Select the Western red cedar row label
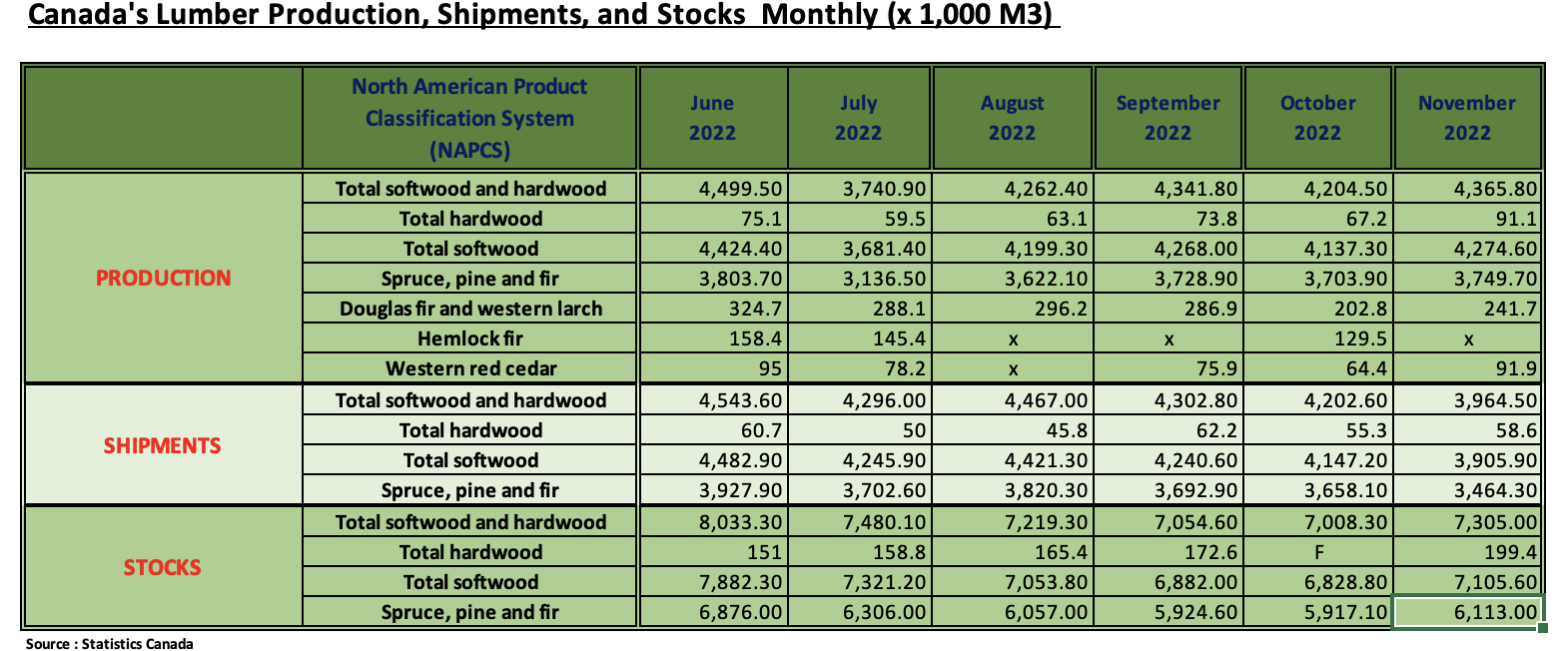Screen dimensions: 1568x651 pos(470,368)
